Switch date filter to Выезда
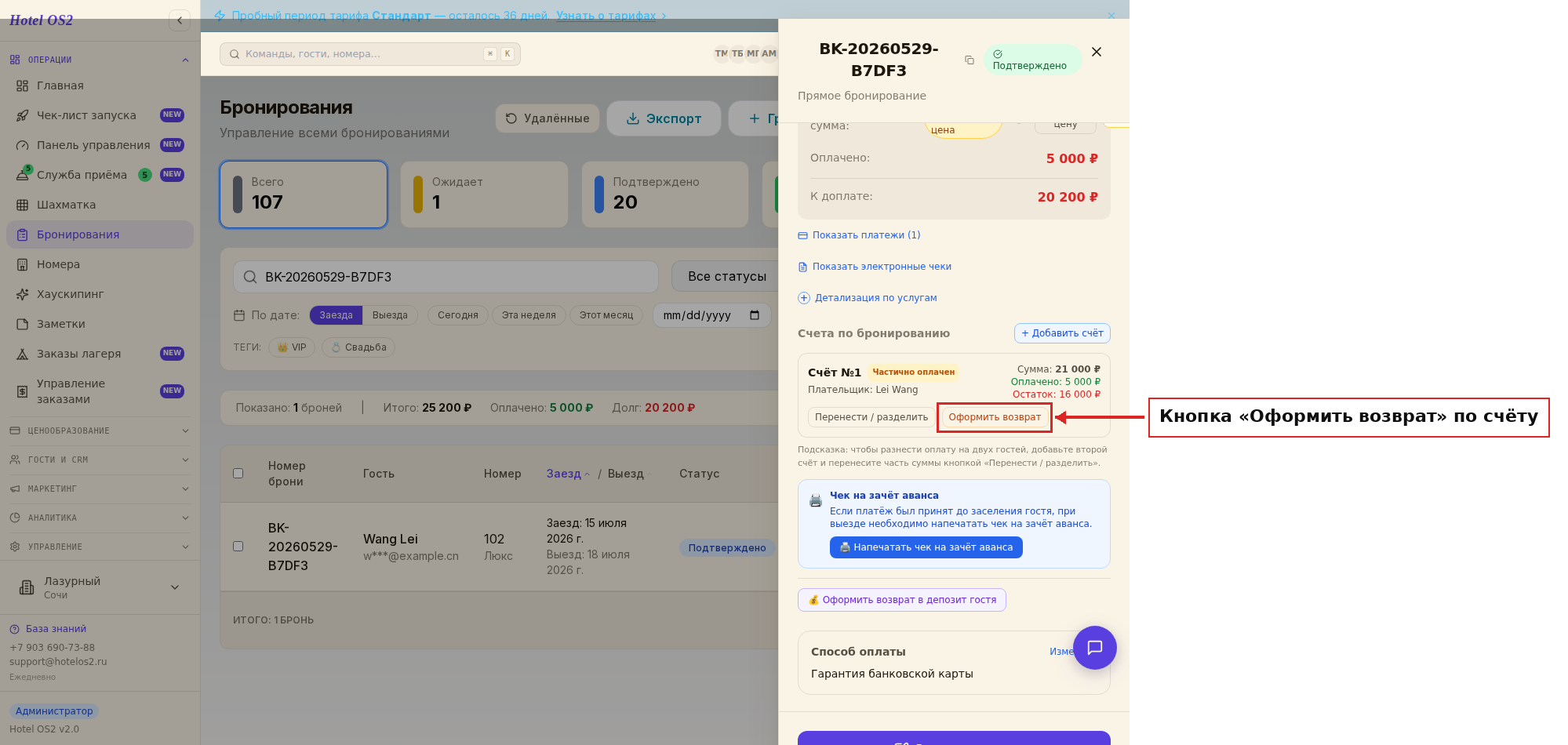 [x=390, y=315]
